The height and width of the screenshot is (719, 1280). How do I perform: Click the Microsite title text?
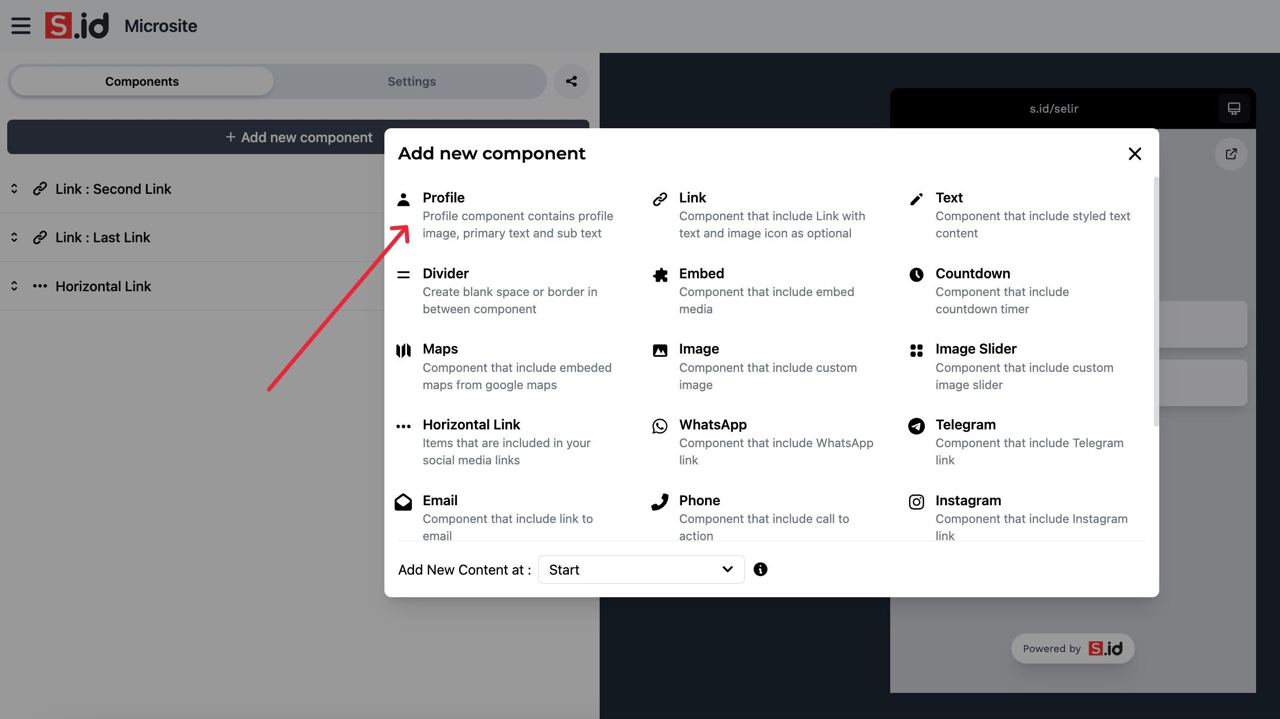(161, 26)
